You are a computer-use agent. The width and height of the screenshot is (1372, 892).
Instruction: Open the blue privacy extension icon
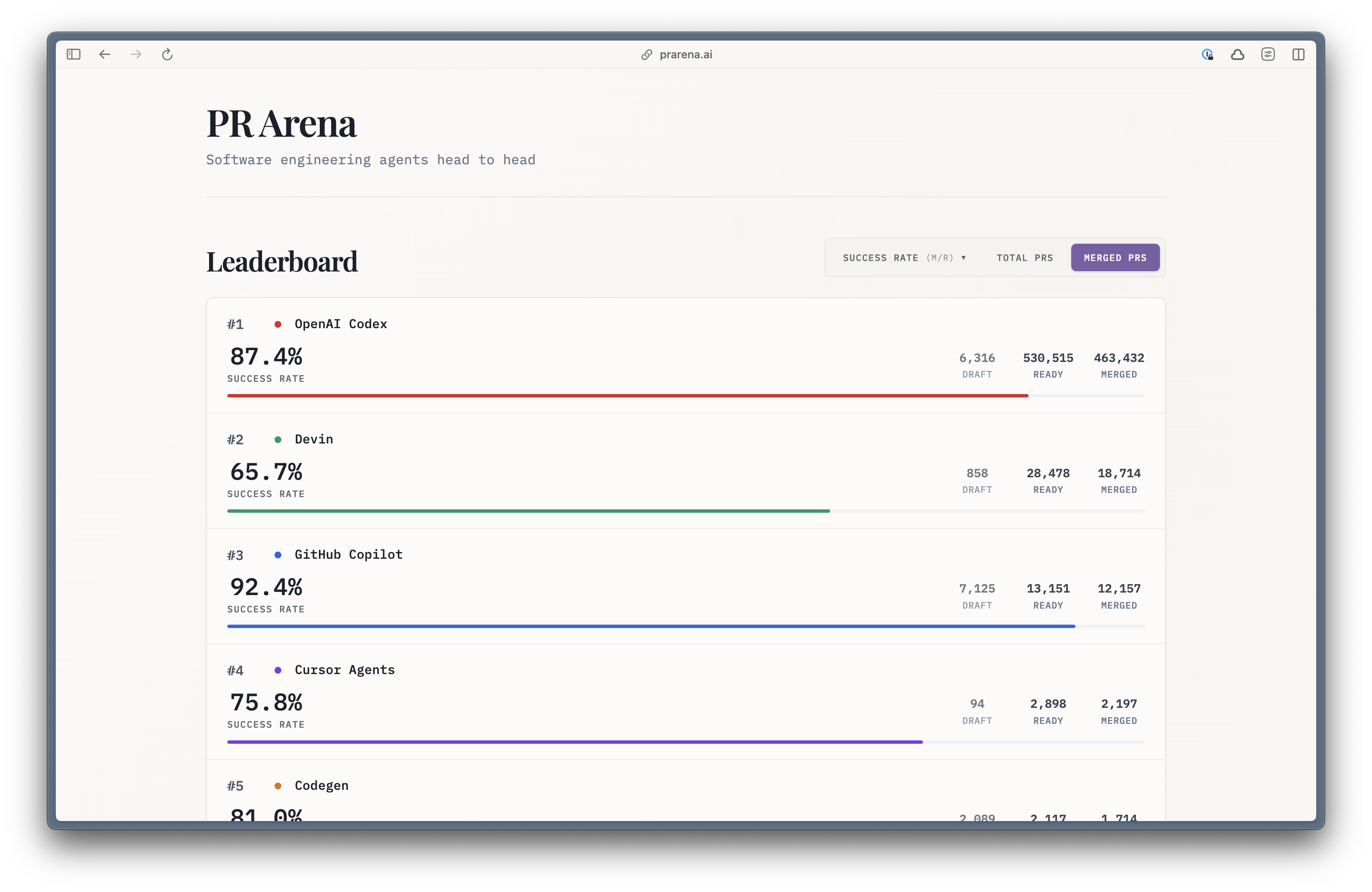pyautogui.click(x=1207, y=54)
